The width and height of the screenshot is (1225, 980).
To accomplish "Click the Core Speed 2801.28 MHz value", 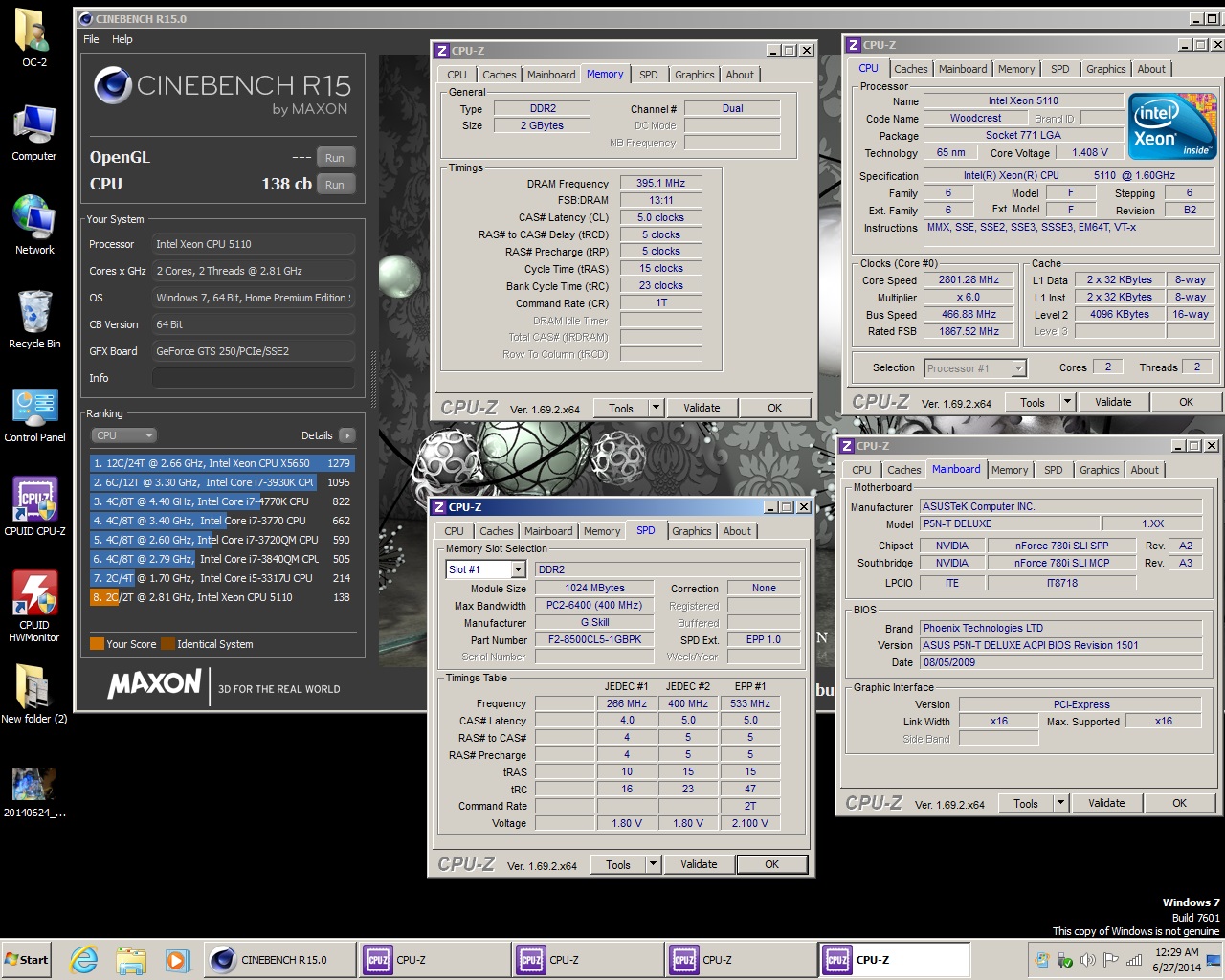I will (x=969, y=280).
